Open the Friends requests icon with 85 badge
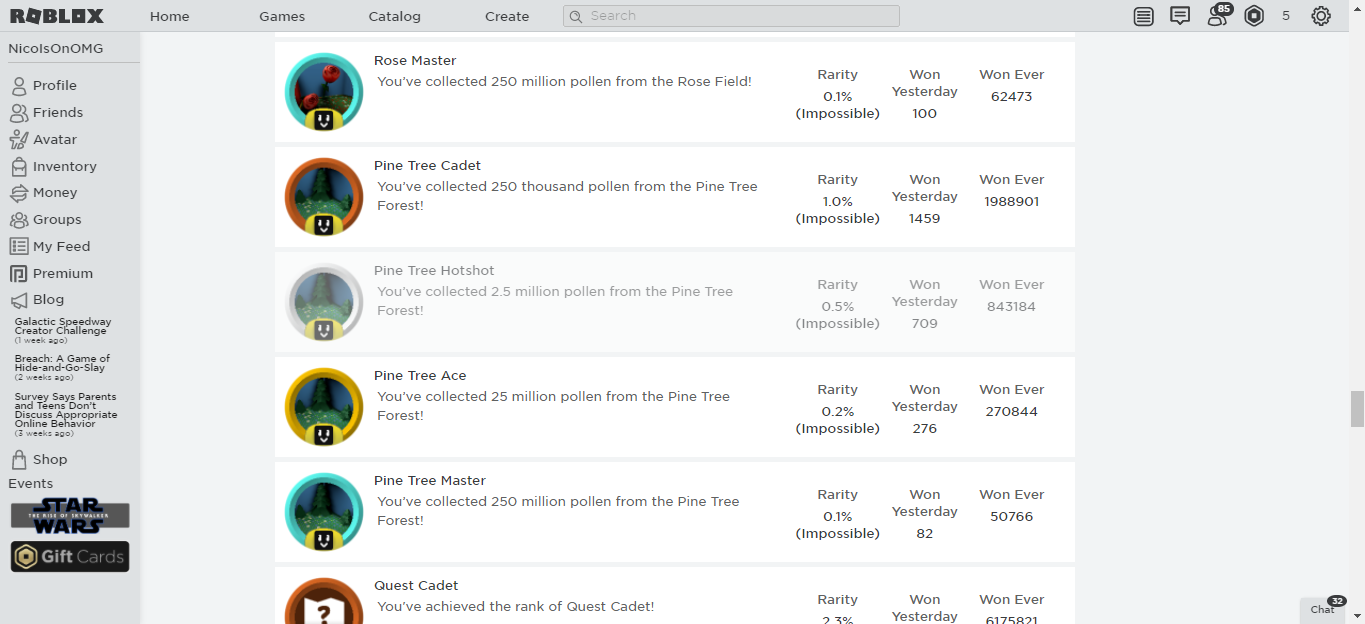Image resolution: width=1365 pixels, height=624 pixels. 1218,16
